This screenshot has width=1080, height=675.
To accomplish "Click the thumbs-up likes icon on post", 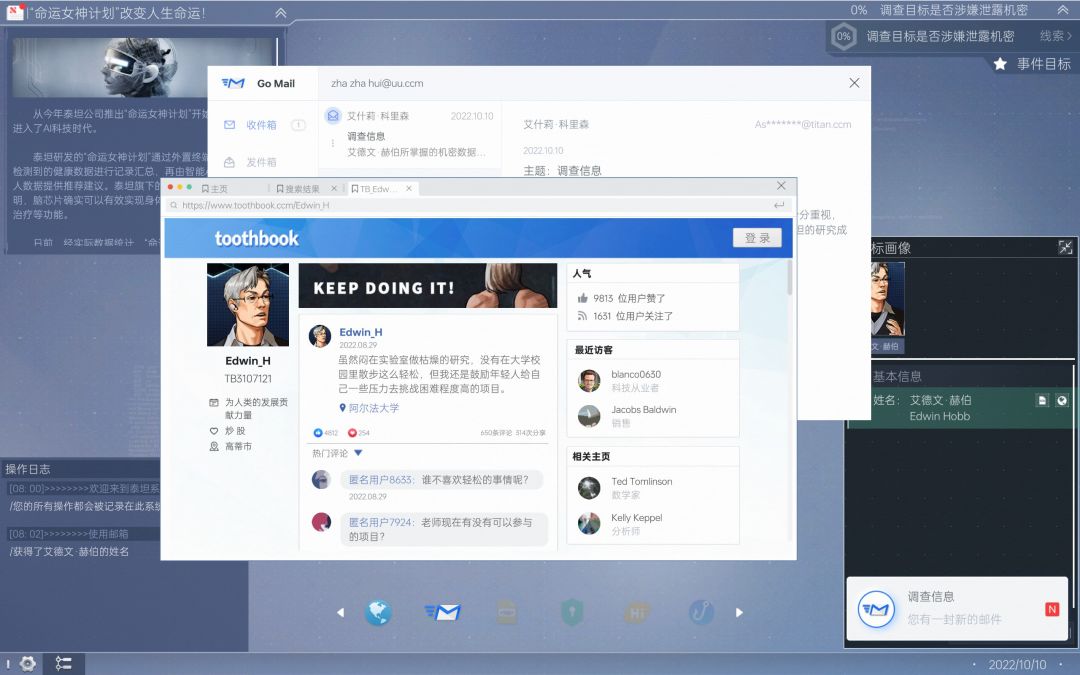I will pyautogui.click(x=318, y=433).
